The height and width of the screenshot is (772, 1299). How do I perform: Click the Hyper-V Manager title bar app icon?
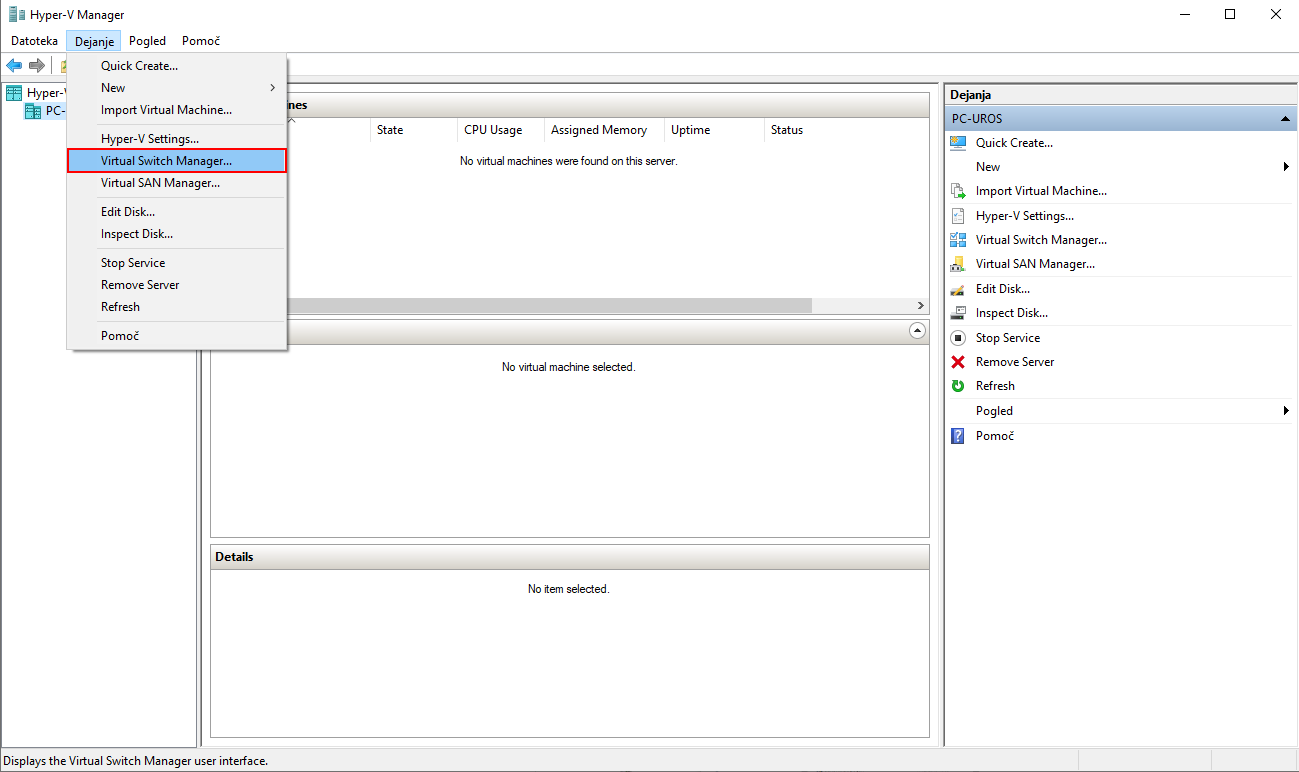pyautogui.click(x=17, y=14)
